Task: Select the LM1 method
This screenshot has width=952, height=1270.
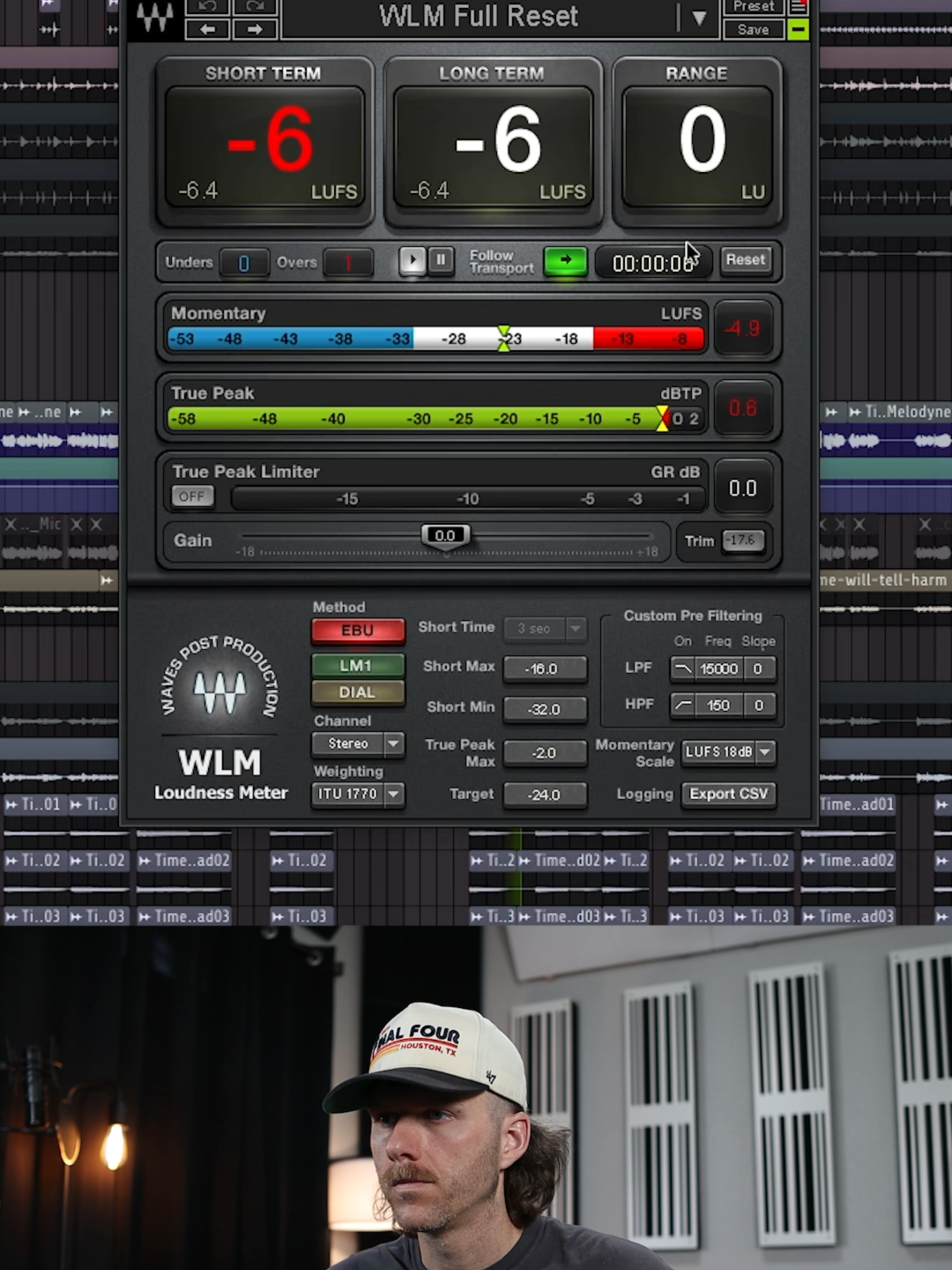Action: point(358,665)
